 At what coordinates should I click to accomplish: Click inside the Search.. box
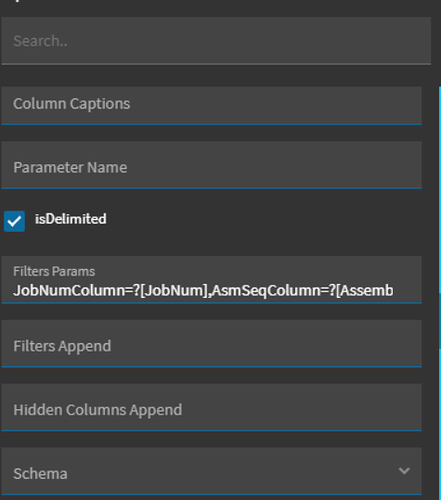pyautogui.click(x=216, y=41)
